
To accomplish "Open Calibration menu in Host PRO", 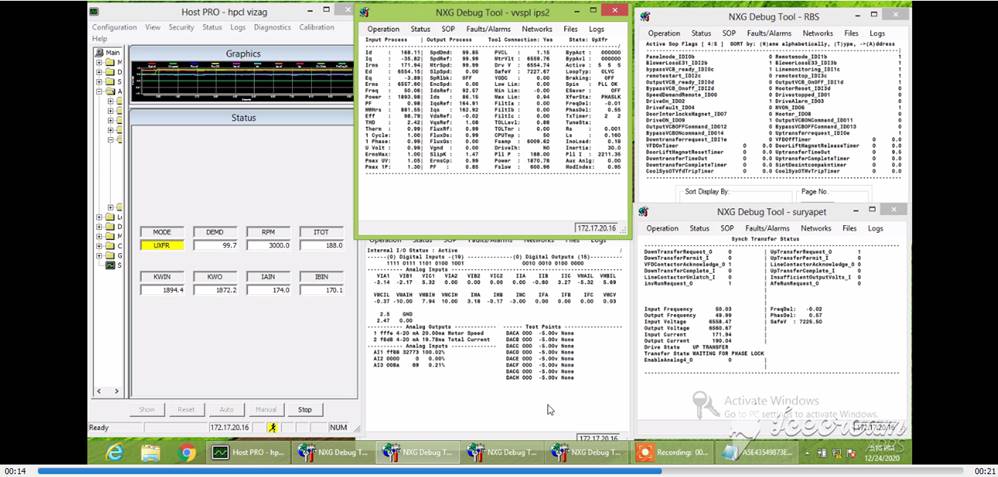I will [x=316, y=27].
